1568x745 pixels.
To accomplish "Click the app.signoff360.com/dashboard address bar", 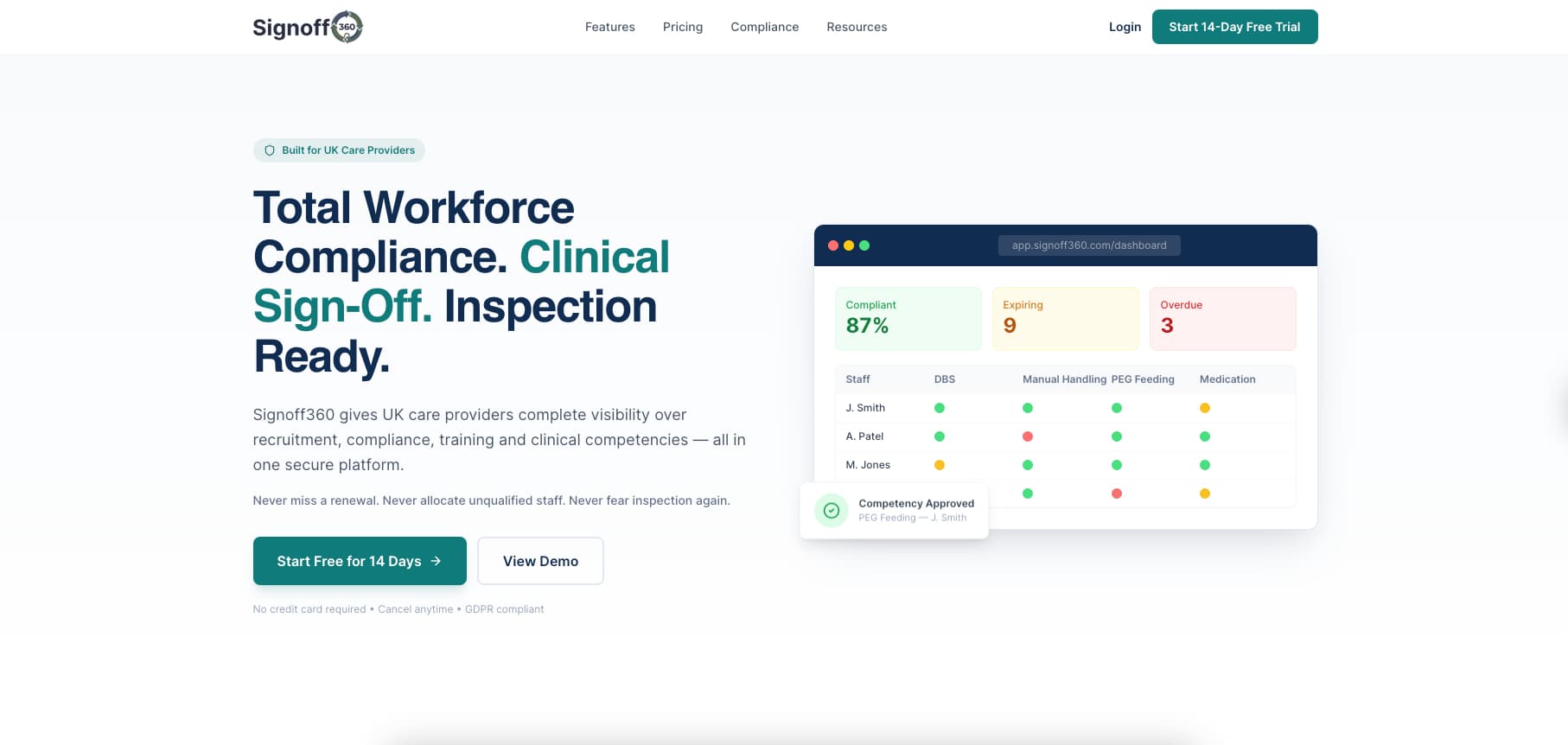I will coord(1089,245).
